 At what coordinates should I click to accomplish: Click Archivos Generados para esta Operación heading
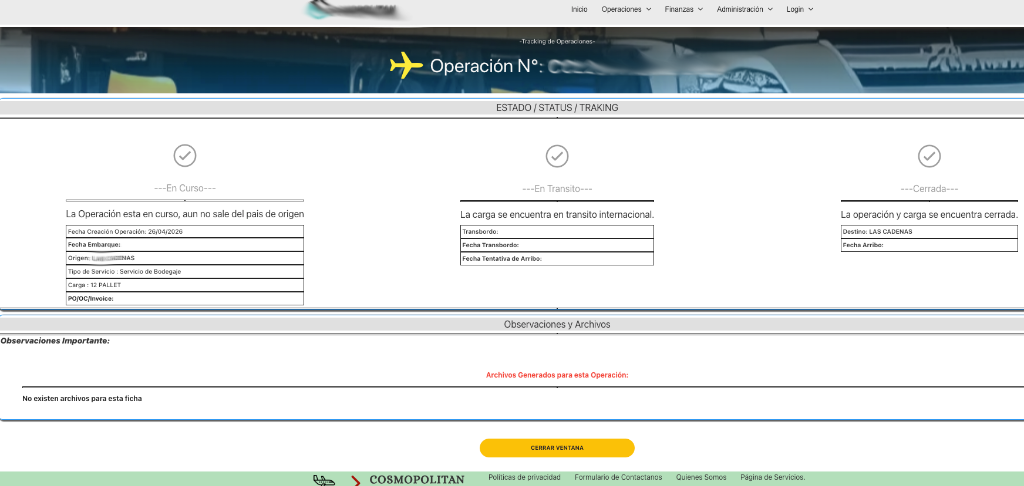point(557,375)
